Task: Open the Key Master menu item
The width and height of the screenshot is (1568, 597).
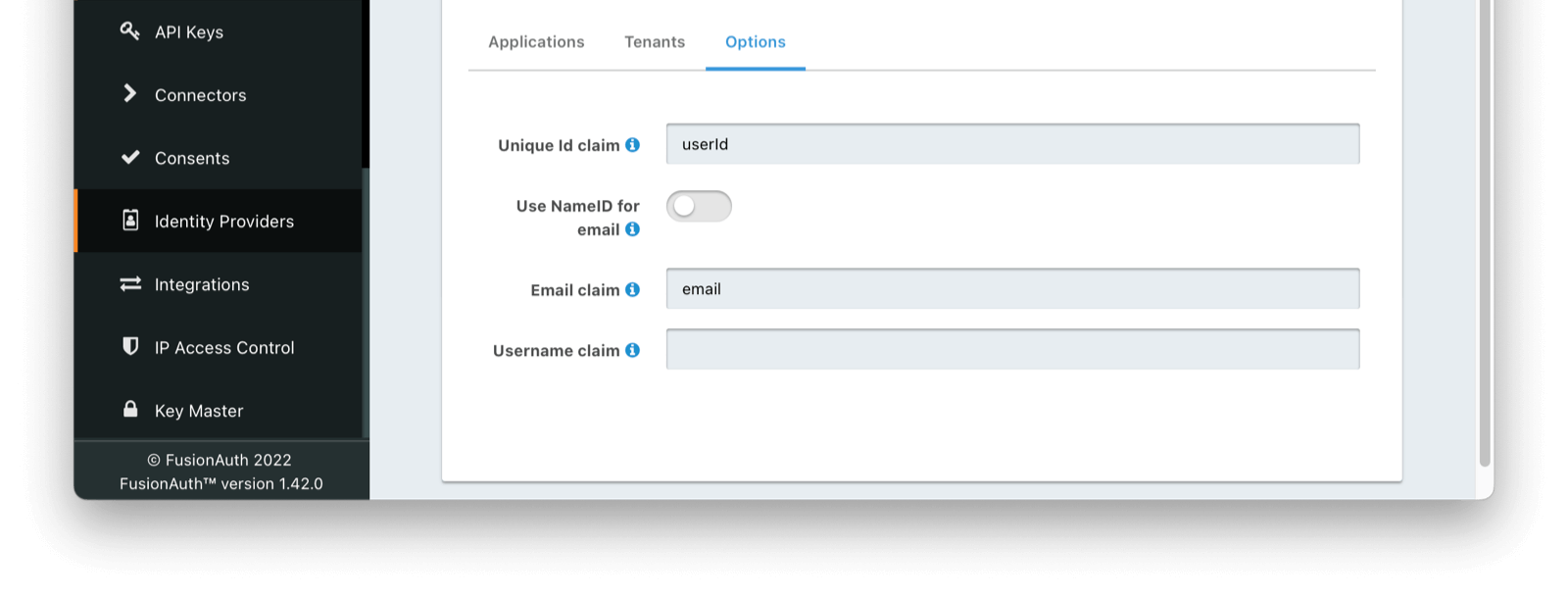Action: point(199,411)
